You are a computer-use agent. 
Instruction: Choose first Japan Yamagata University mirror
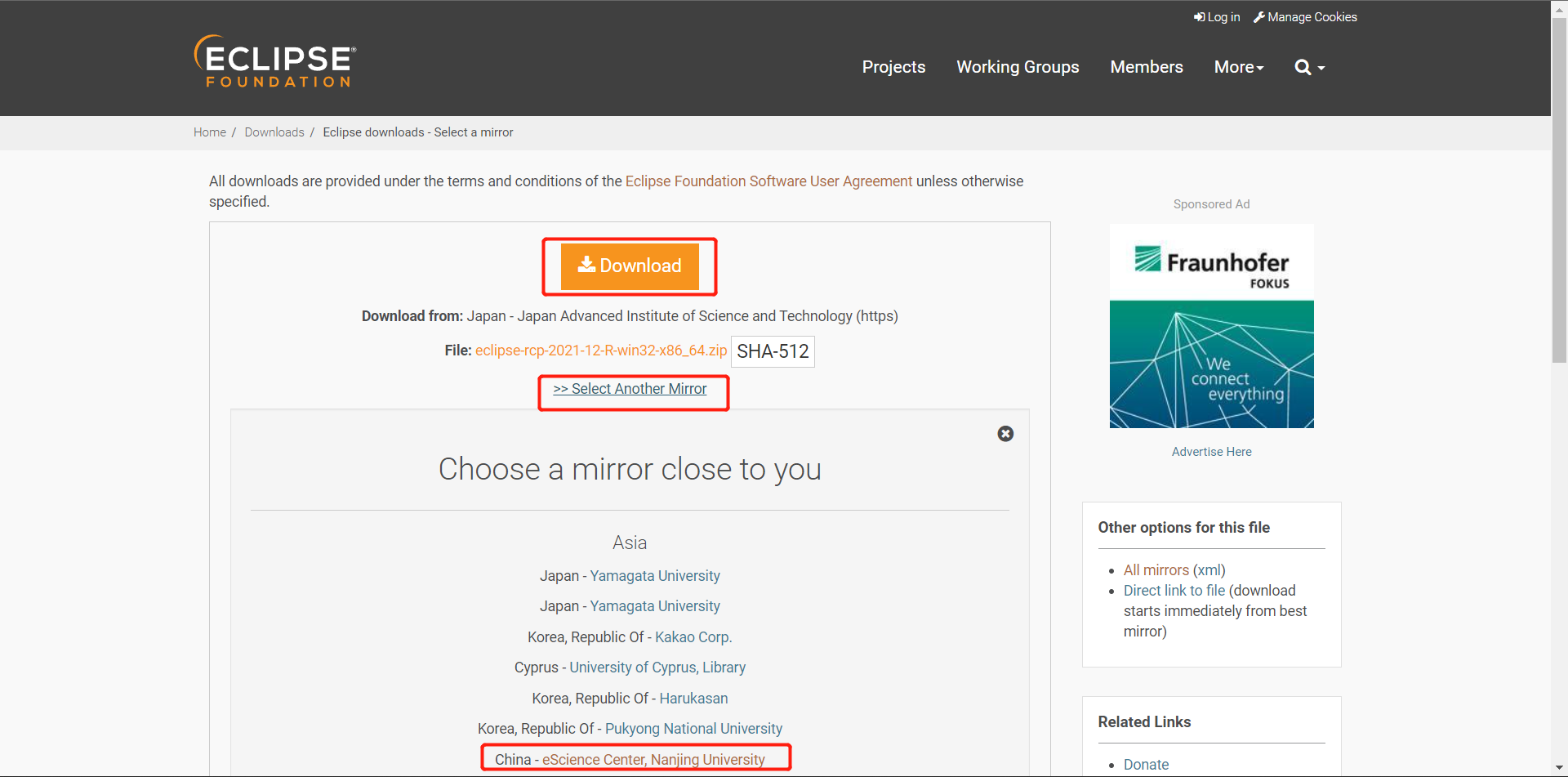coord(655,576)
